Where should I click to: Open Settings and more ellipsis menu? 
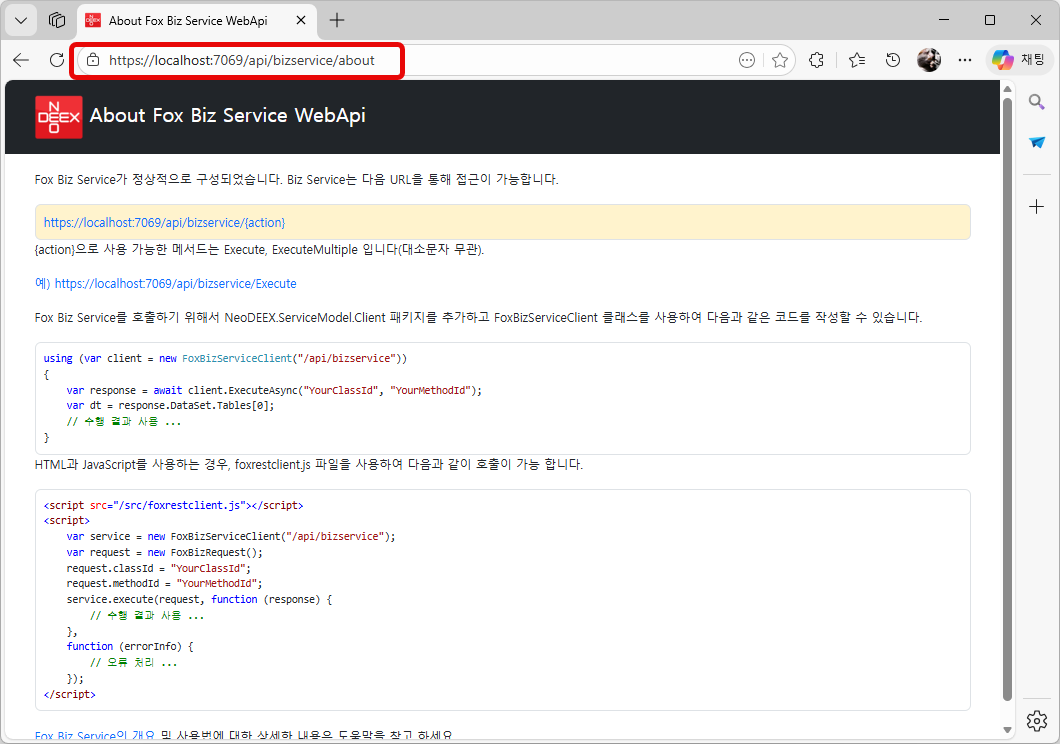tap(965, 60)
